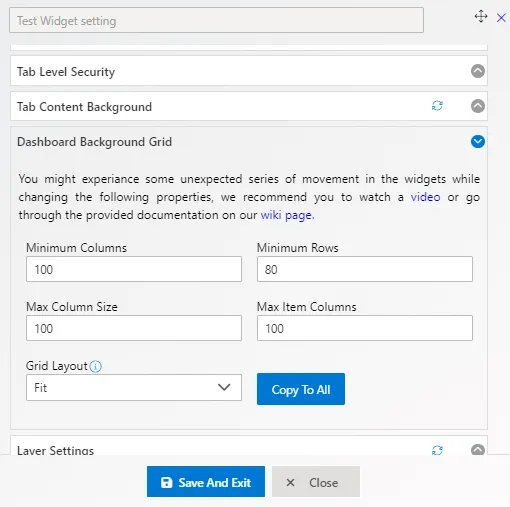Click the X icon beside the move handle
Viewport: 510px width, 507px height.
click(501, 18)
